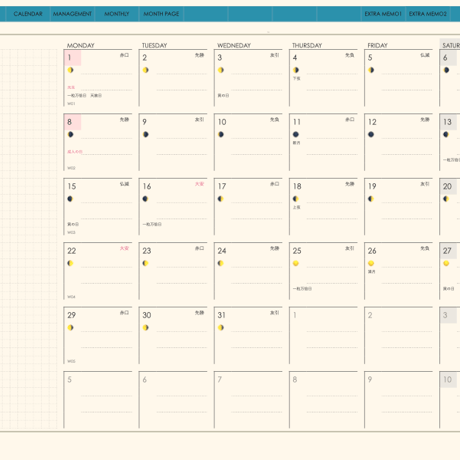The image size is (460, 460).
Task: Click the moon phase icon on day 9
Action: click(146, 134)
